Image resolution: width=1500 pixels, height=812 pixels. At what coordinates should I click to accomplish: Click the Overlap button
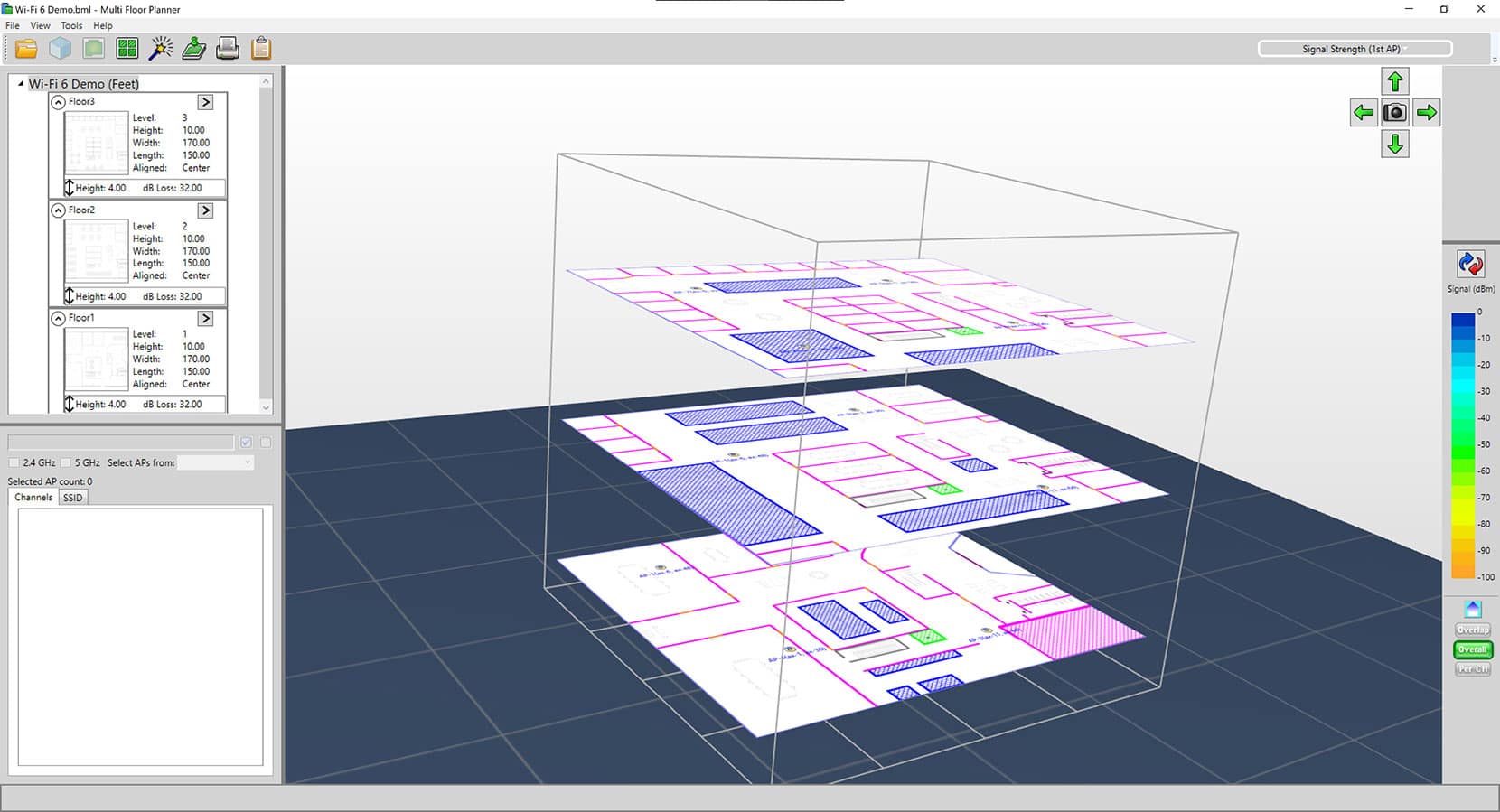pos(1472,630)
